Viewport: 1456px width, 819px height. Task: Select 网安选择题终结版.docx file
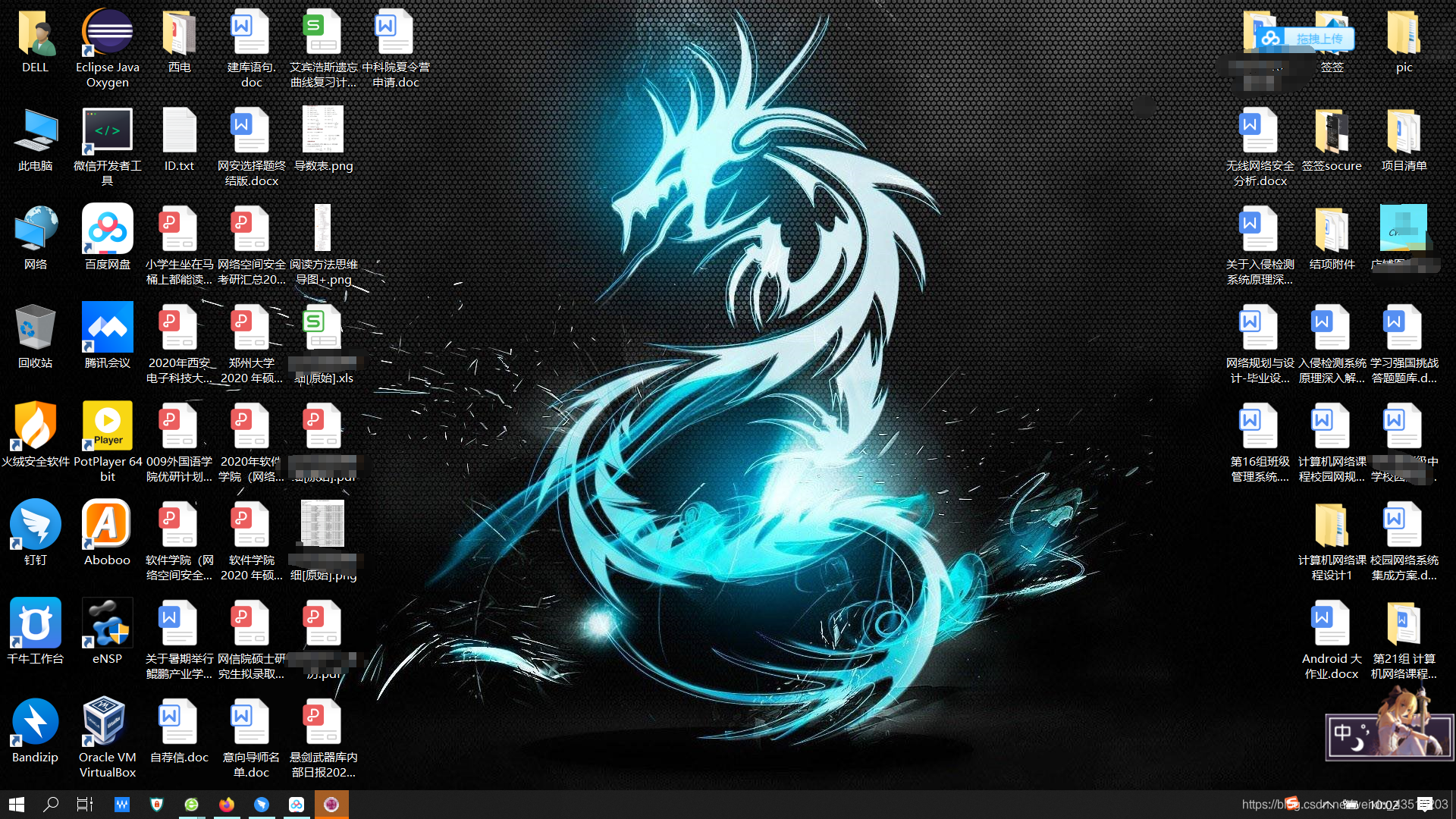251,147
